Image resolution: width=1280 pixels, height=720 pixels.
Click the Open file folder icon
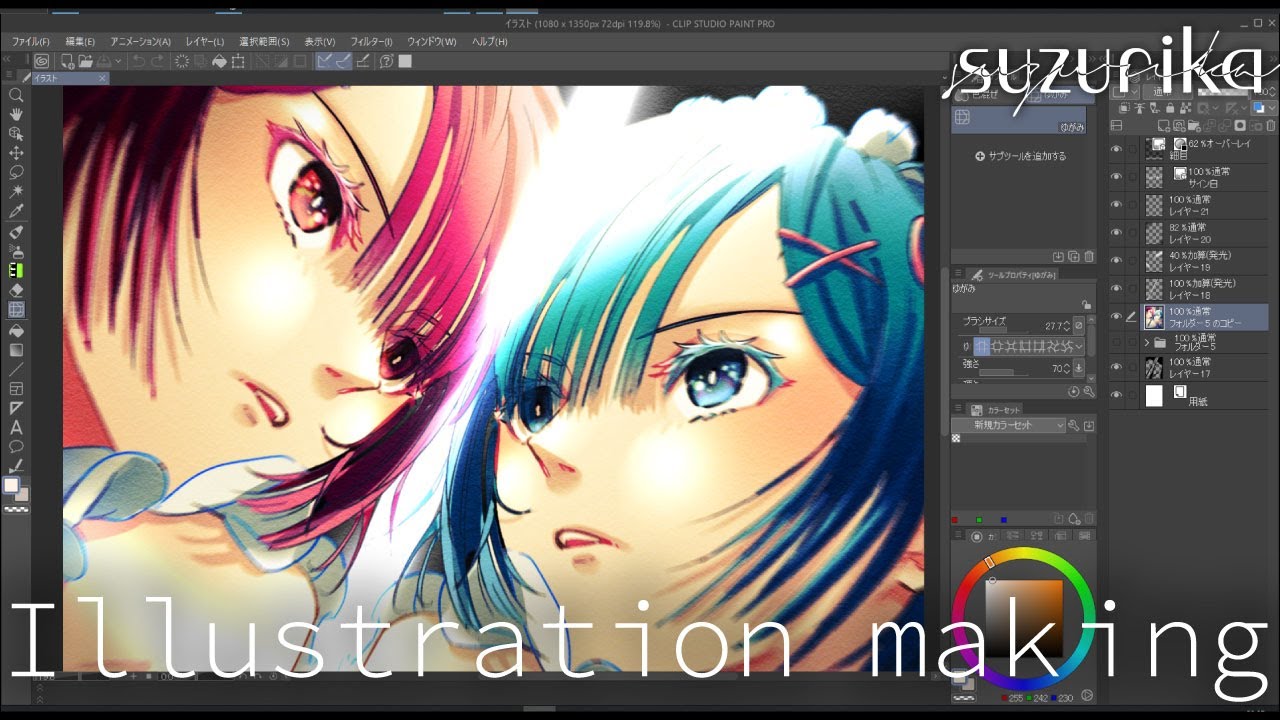(x=85, y=61)
